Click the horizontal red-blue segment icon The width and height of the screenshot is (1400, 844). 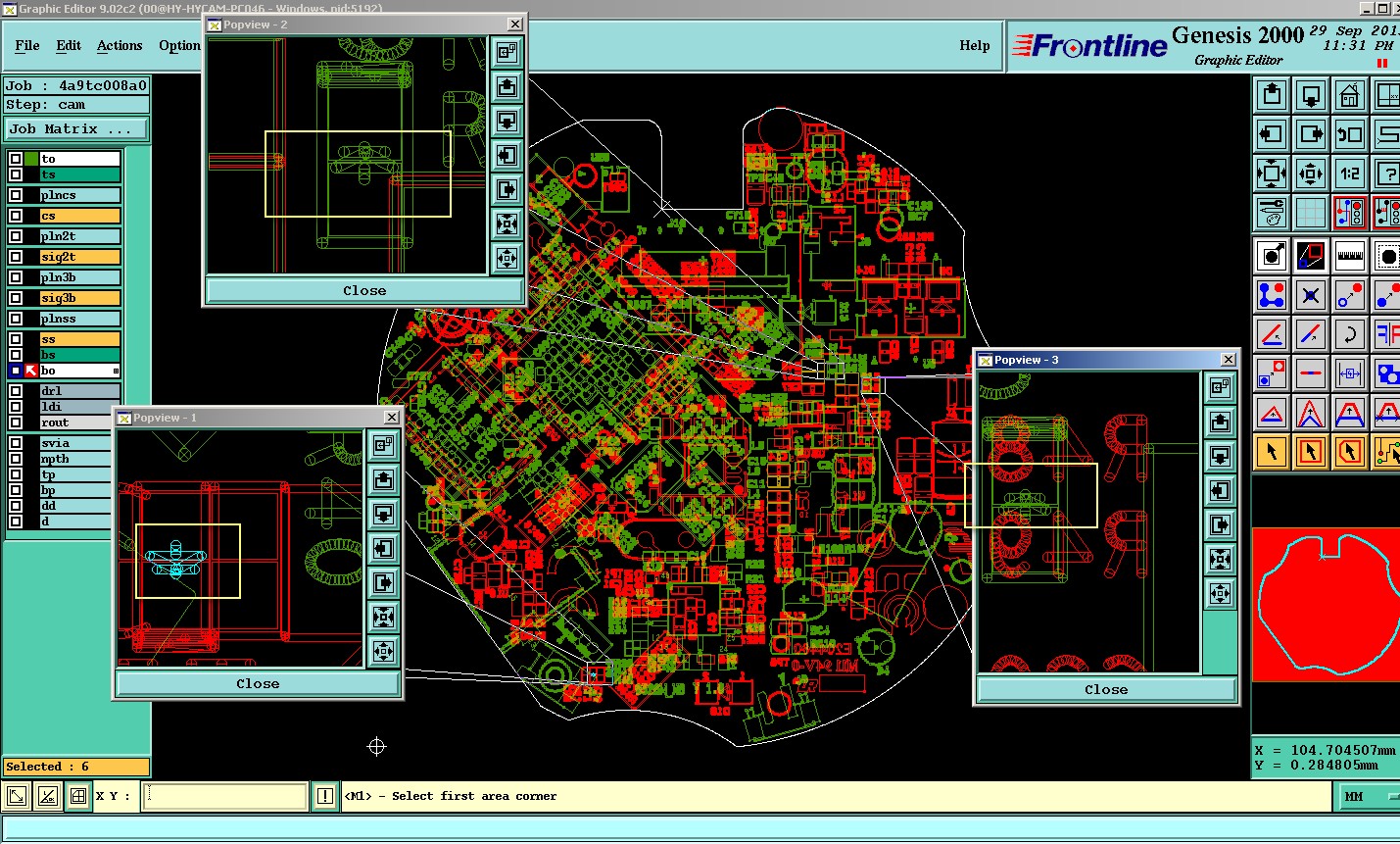pos(1311,373)
